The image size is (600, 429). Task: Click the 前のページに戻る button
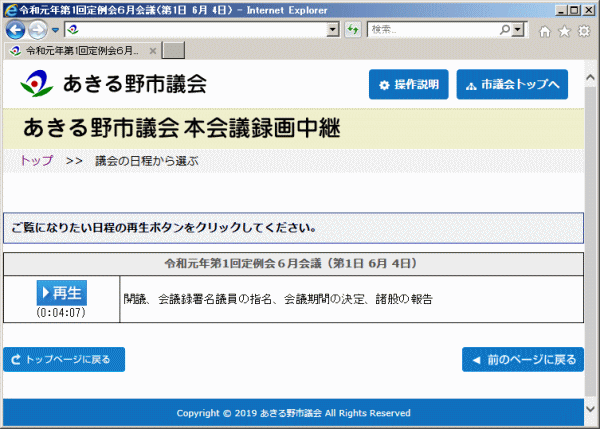coord(523,359)
